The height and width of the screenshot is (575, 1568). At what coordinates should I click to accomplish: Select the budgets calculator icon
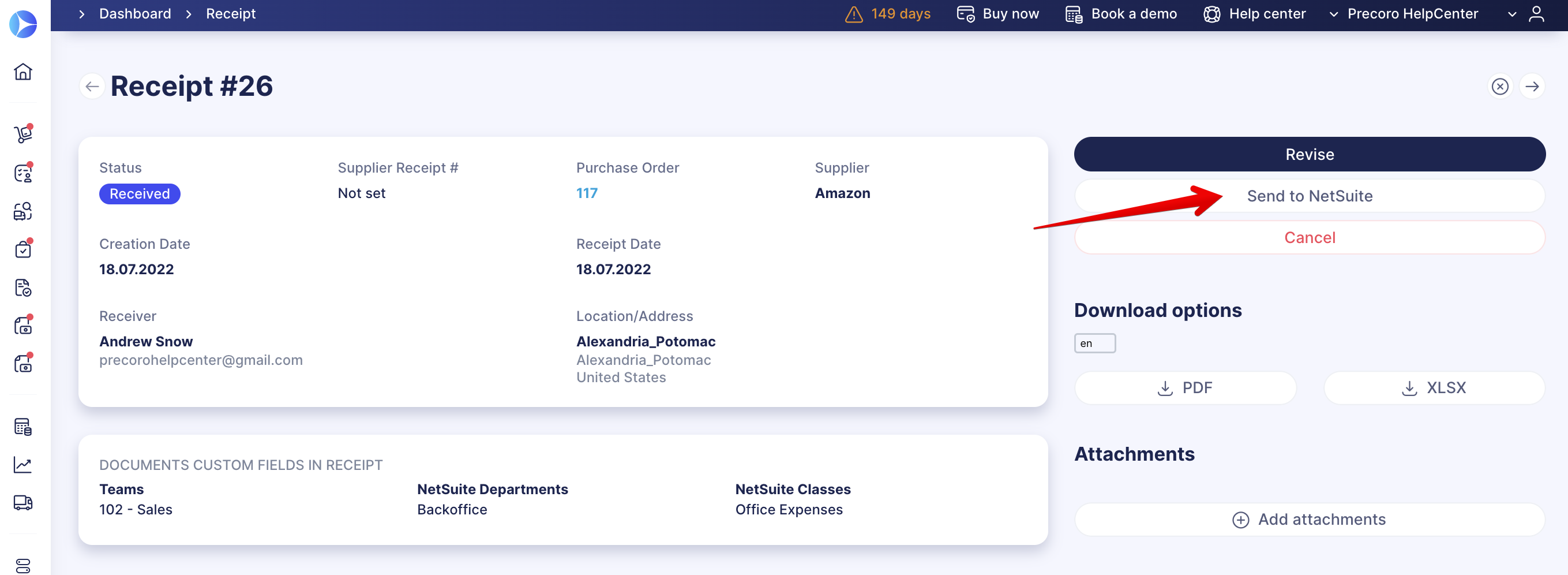pyautogui.click(x=22, y=427)
